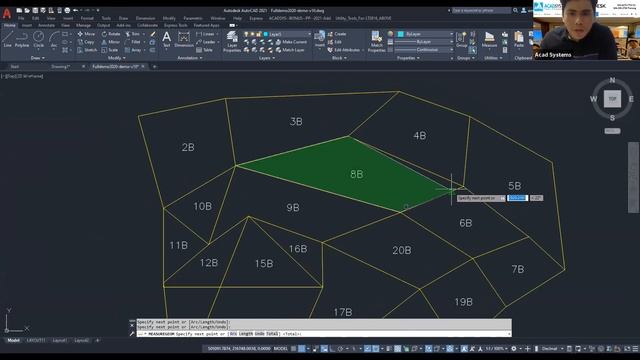
Task: Switch to the Manage ribbon tab
Action: click(83, 25)
